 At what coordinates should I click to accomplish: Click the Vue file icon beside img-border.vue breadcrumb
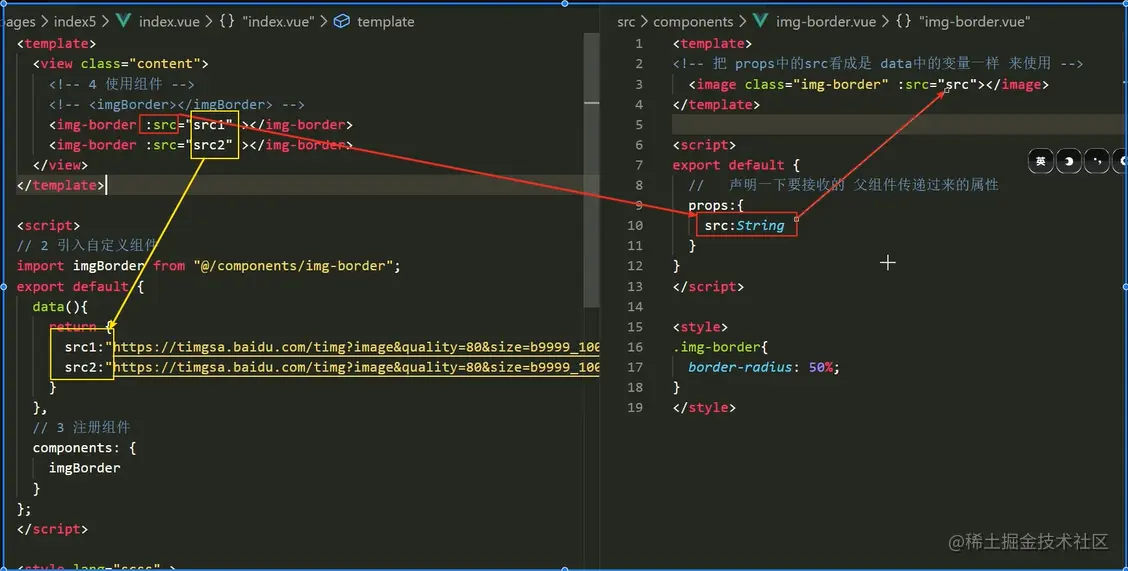tap(760, 21)
